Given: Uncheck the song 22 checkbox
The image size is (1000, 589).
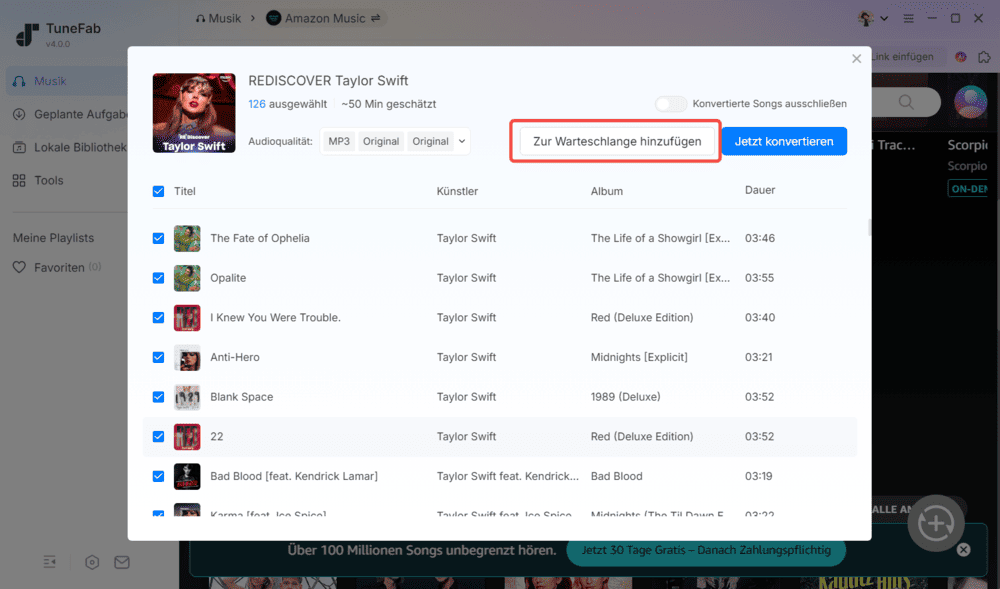Looking at the screenshot, I should click(158, 437).
